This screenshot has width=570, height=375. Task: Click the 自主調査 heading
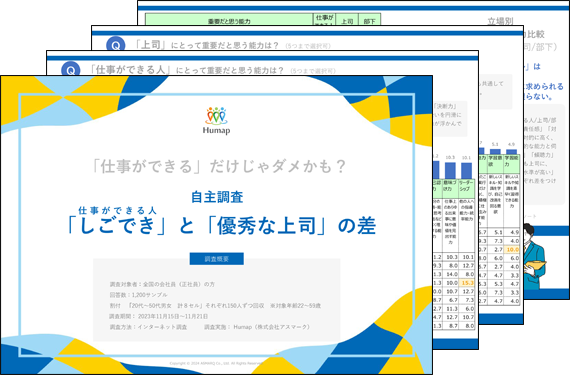(217, 197)
